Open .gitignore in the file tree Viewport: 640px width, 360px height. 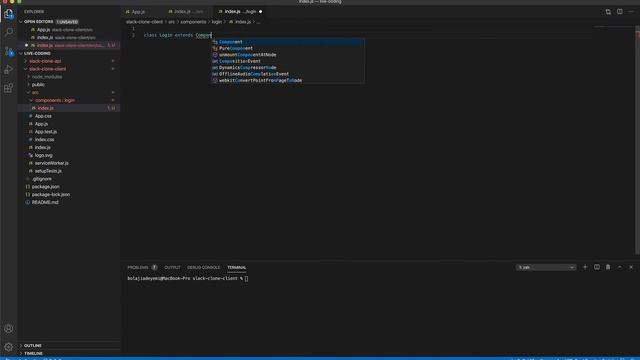pos(41,179)
